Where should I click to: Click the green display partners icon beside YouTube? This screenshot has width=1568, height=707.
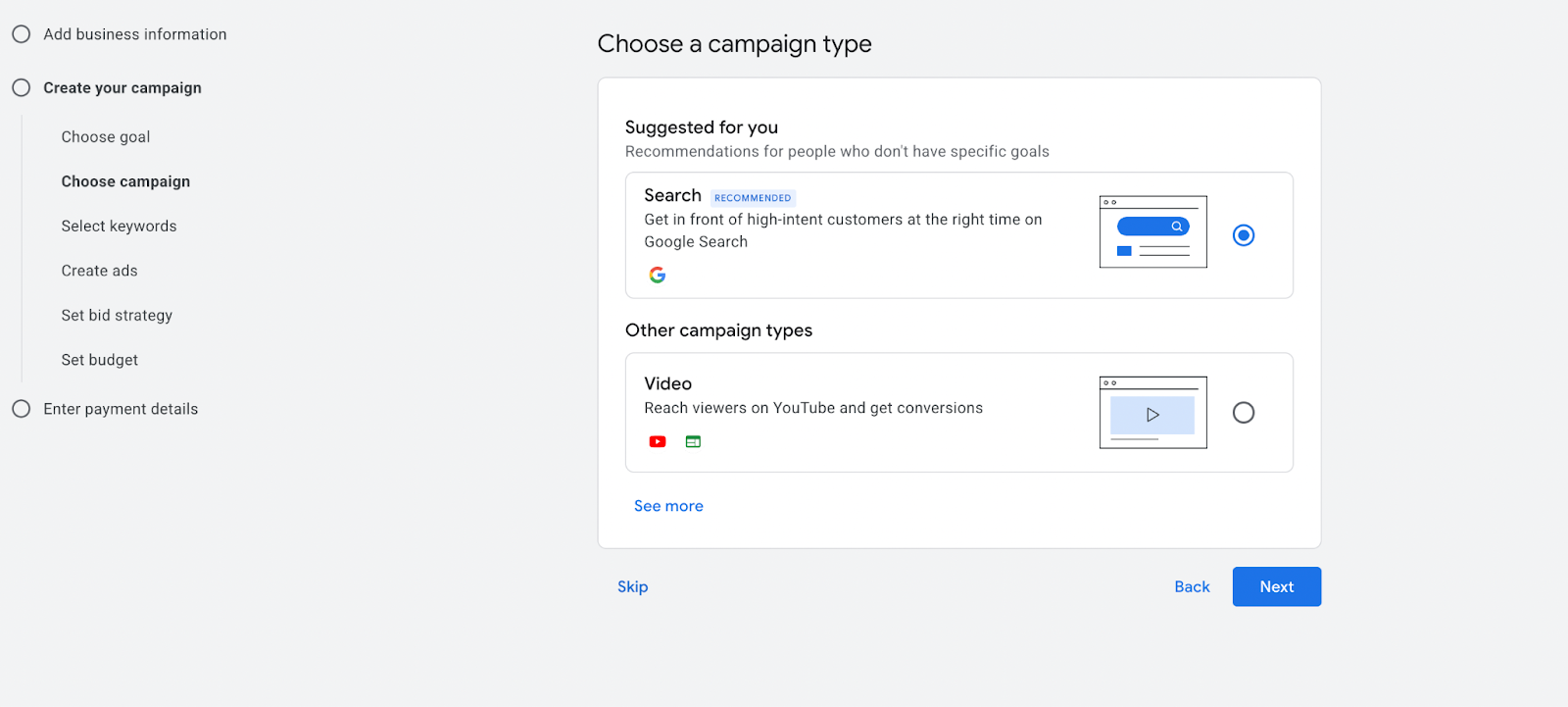coord(693,441)
